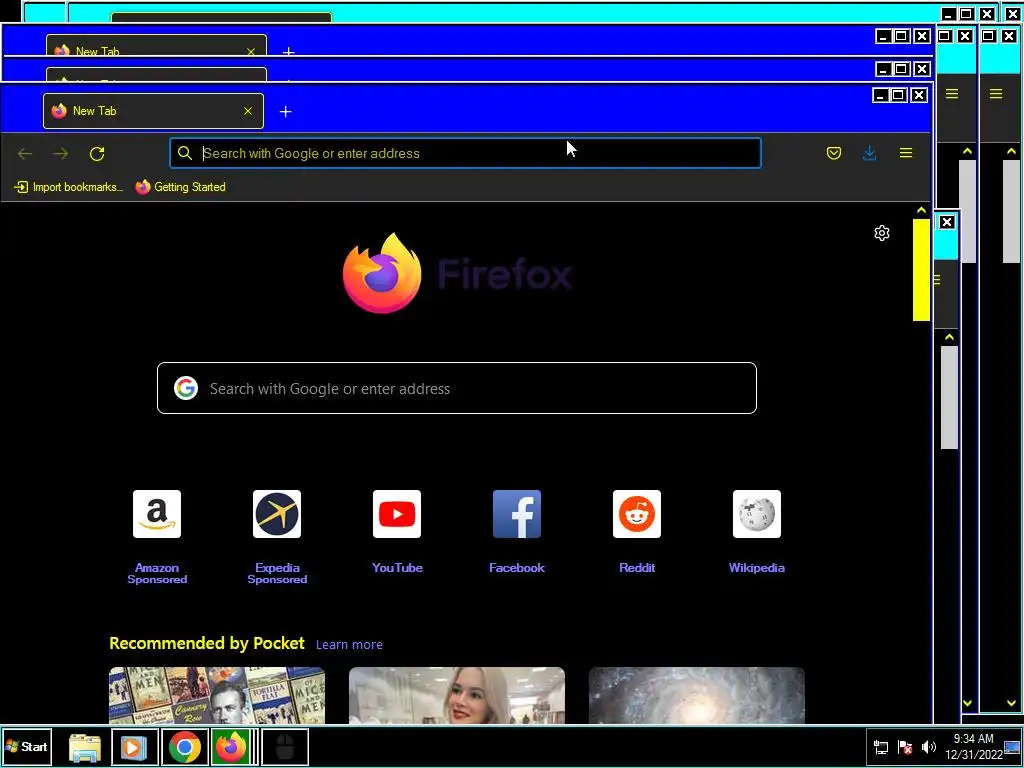Click Firefox taskbar button
Image resolution: width=1024 pixels, height=768 pixels.
tap(232, 747)
